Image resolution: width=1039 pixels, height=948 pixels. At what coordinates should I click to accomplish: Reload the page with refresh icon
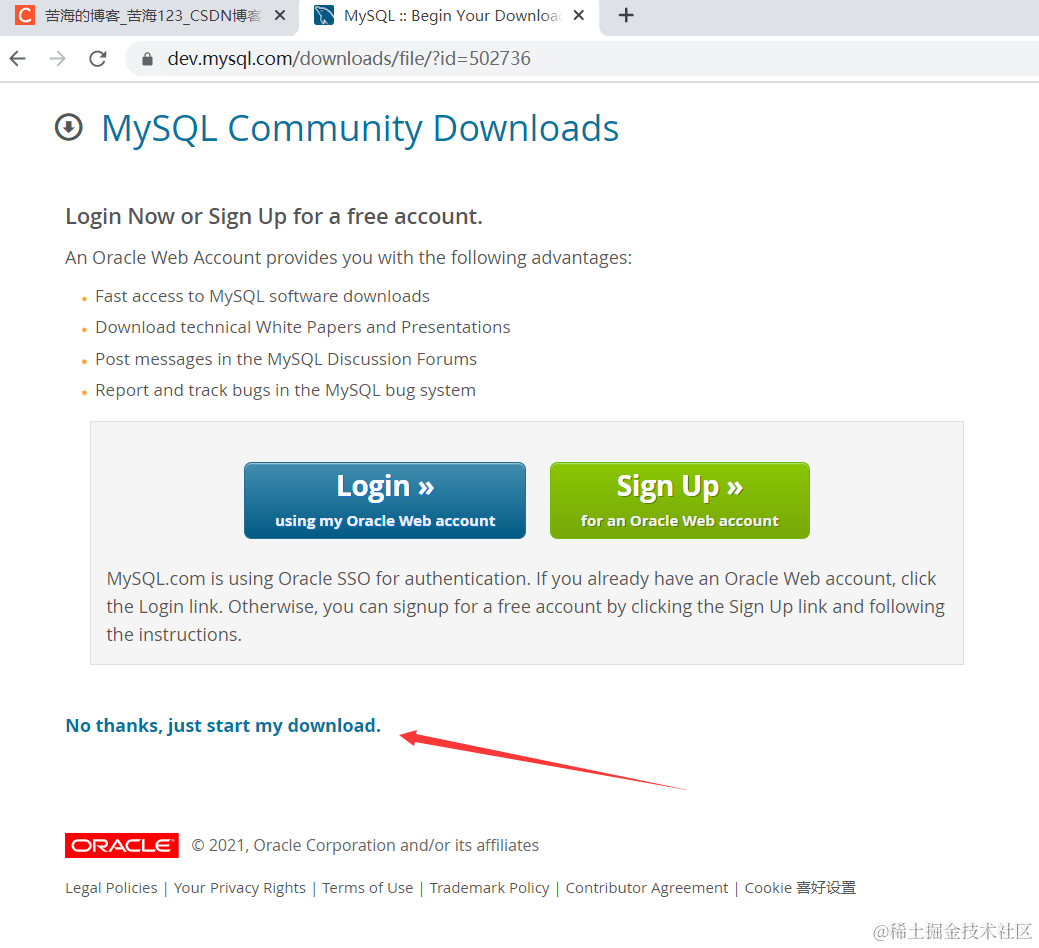(98, 58)
